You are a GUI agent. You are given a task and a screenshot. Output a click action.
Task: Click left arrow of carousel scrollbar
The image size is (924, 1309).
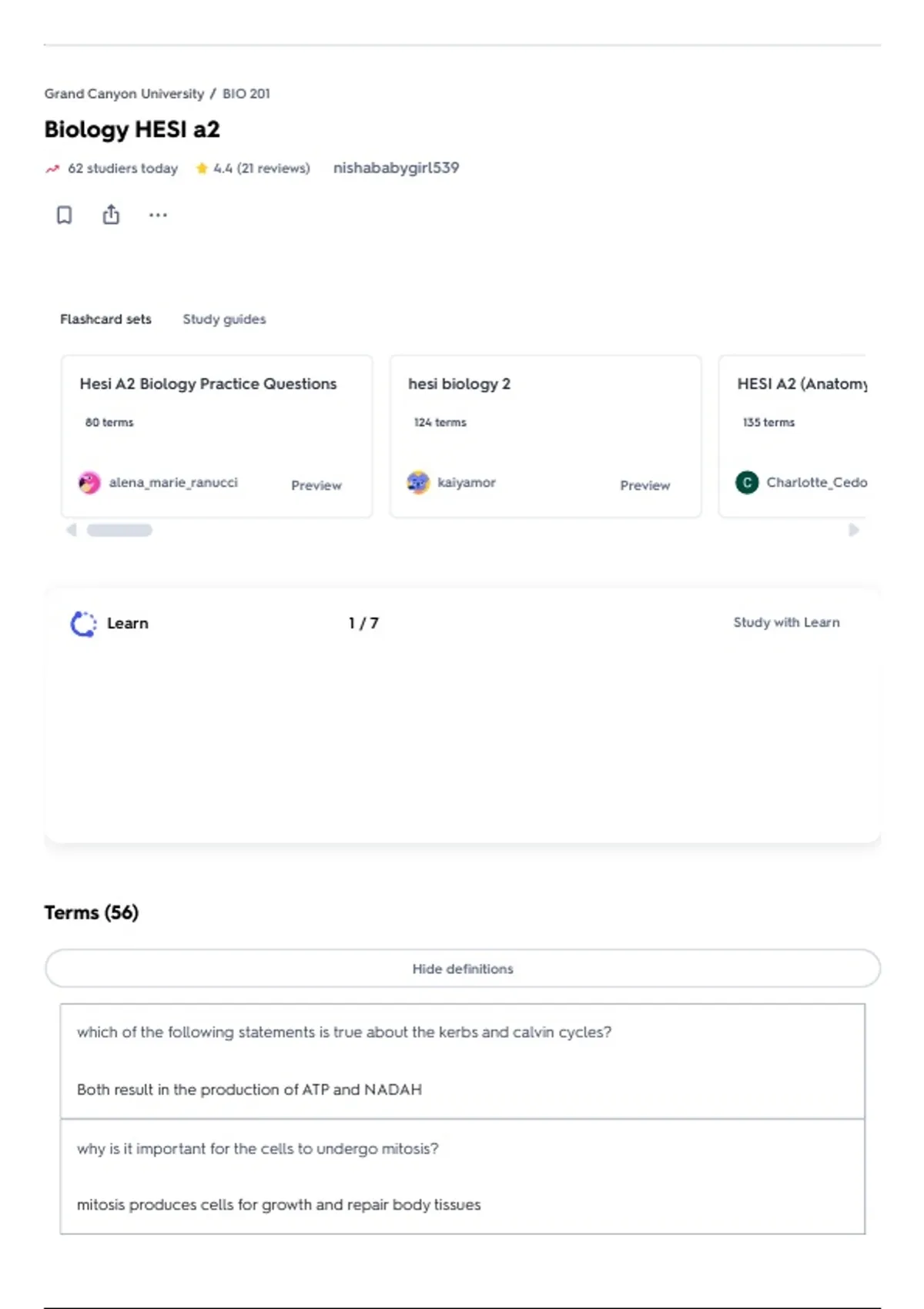(x=72, y=530)
